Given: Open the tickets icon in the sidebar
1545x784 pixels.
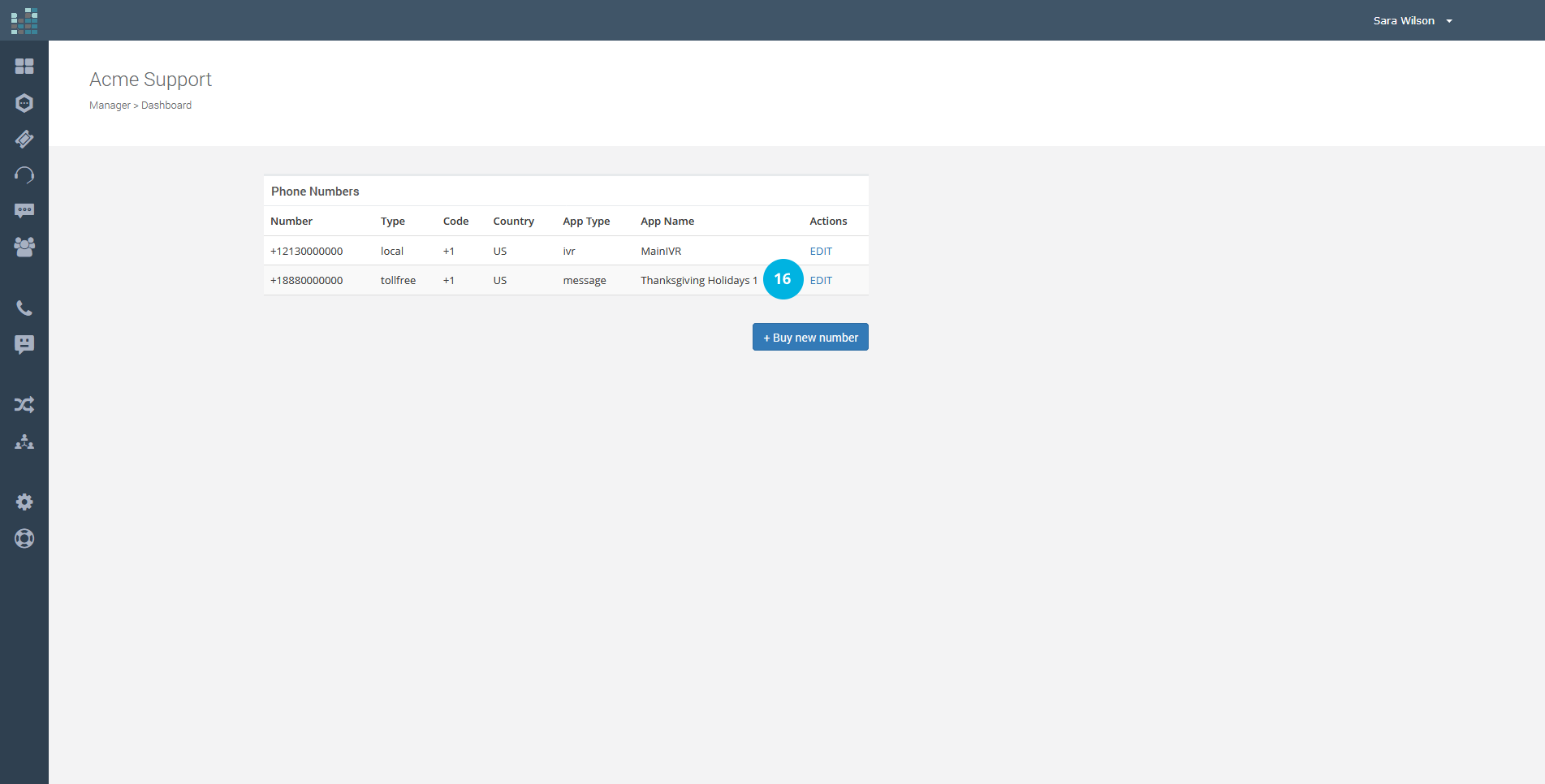Looking at the screenshot, I should (x=24, y=139).
